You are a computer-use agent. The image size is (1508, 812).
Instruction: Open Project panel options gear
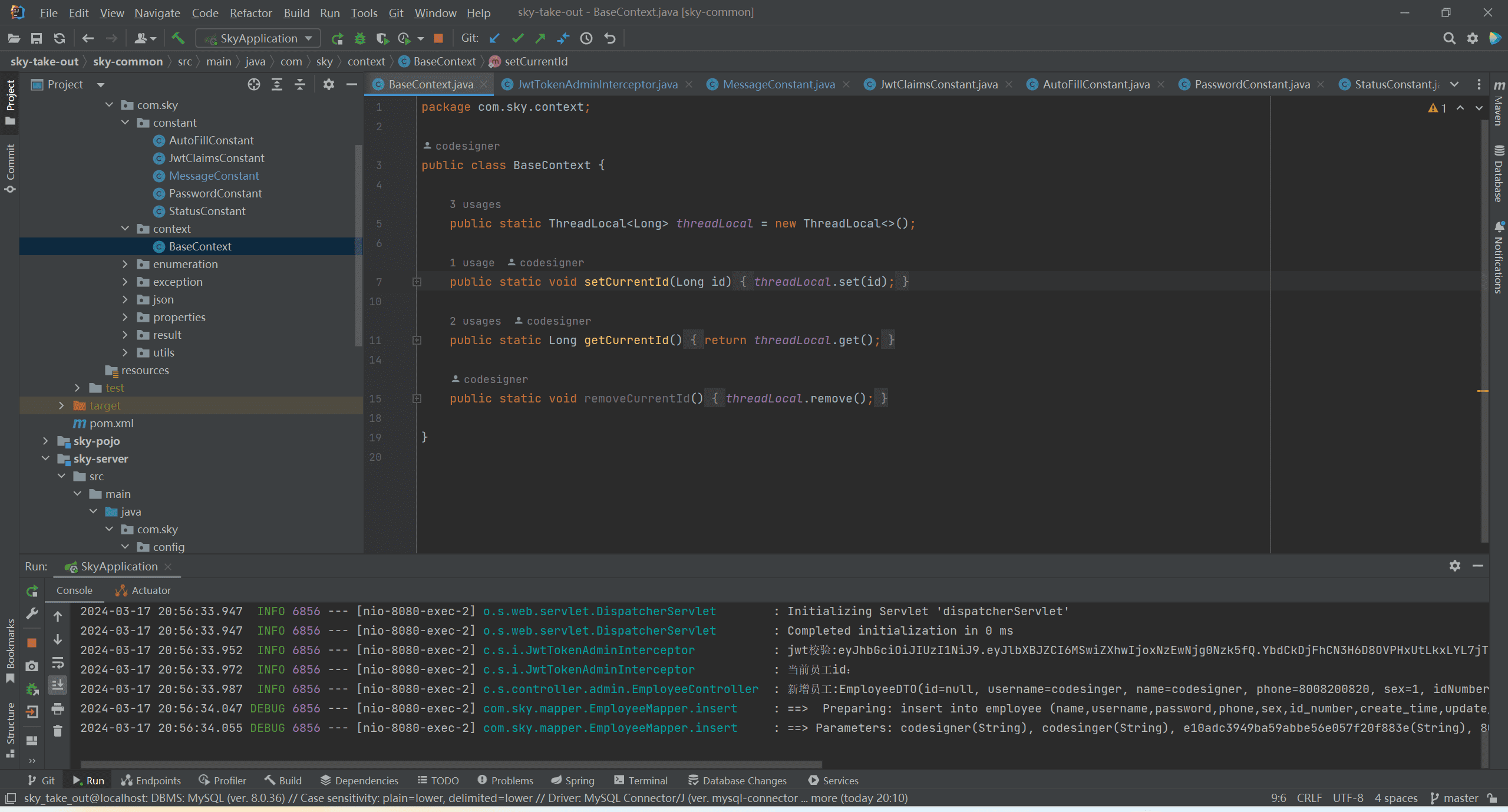point(329,84)
